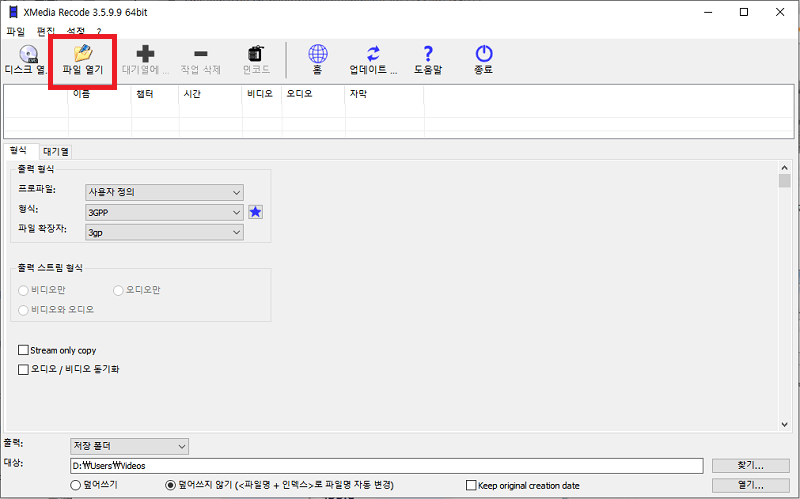This screenshot has height=499, width=800.
Task: Toggle 오디오 / 비디오 동기화 checkbox
Action: click(23, 369)
